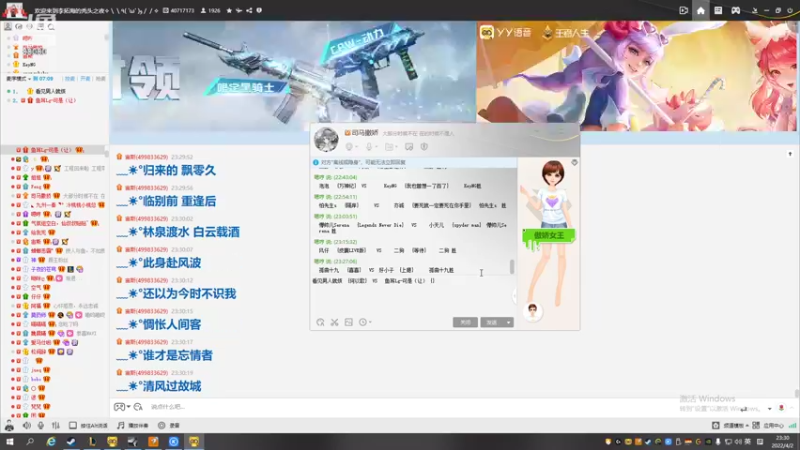800x450 pixels.
Task: Open dropdown arrow next to chat emoji icon
Action: 356,147
